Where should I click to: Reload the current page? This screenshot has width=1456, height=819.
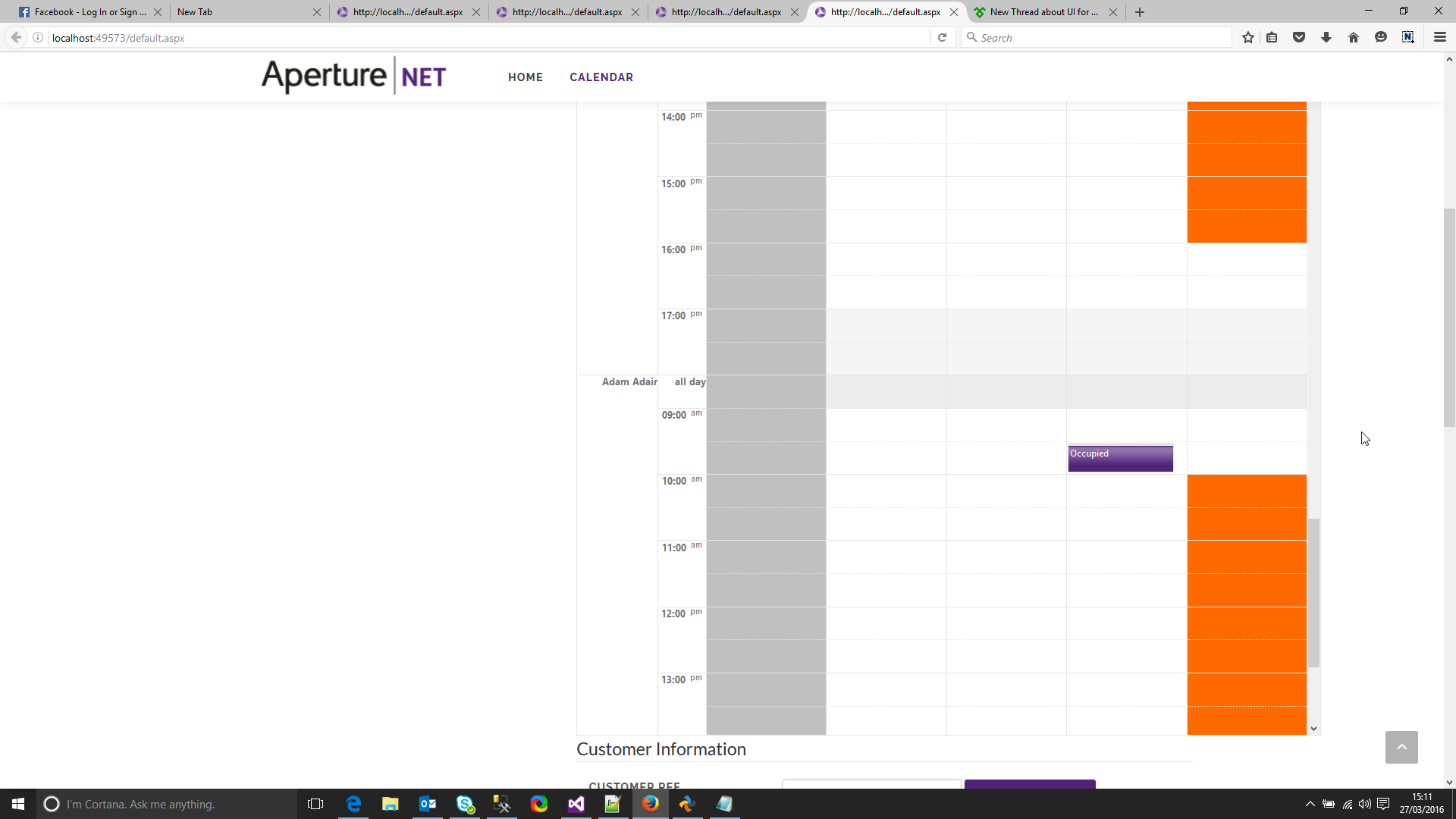pyautogui.click(x=942, y=38)
